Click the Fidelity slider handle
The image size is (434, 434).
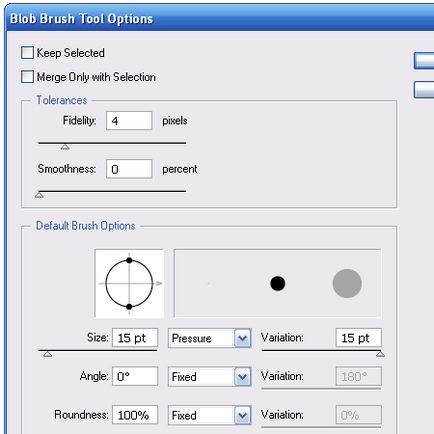(65, 147)
